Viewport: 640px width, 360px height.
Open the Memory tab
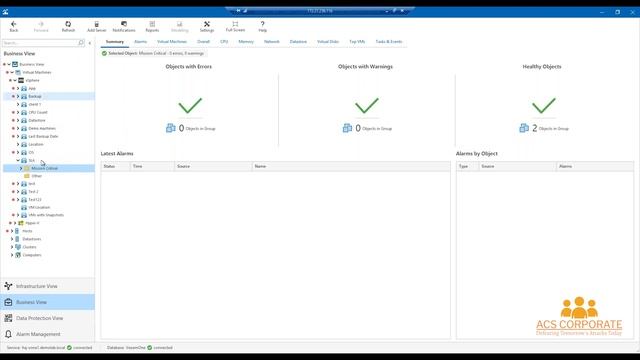point(246,42)
